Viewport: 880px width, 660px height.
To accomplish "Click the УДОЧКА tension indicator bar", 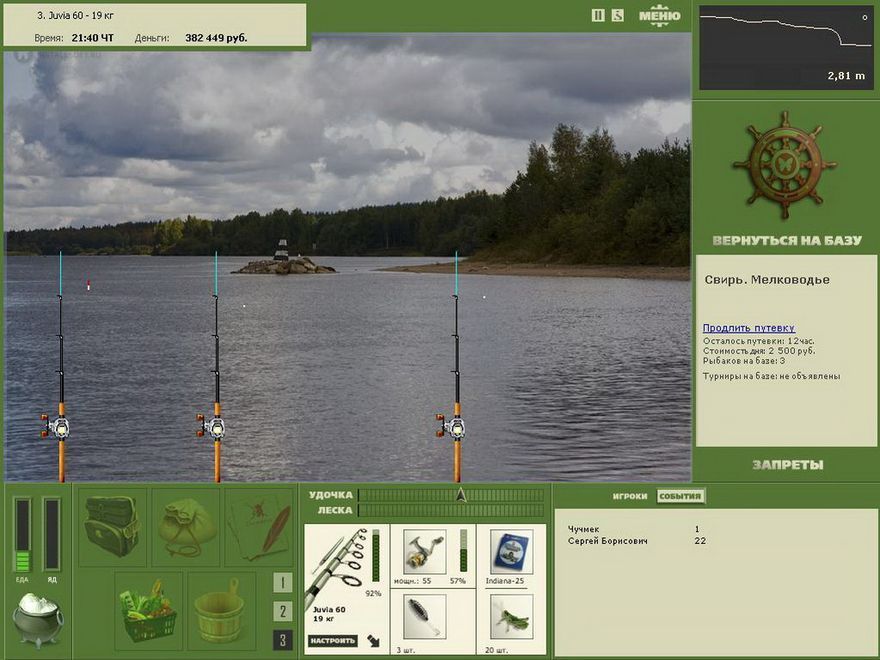I will coord(451,495).
